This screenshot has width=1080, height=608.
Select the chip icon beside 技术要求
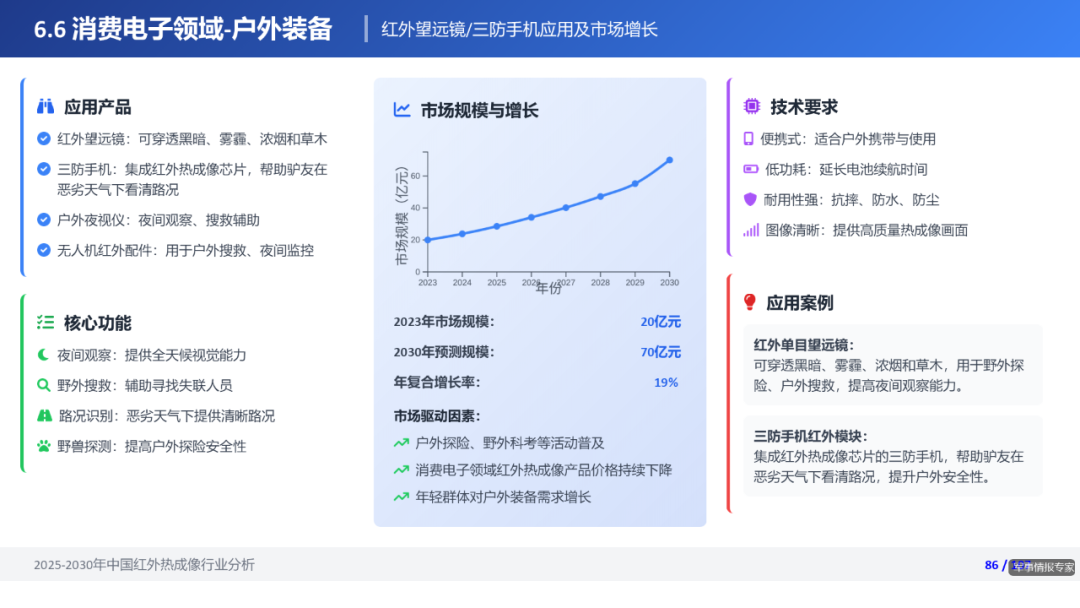tap(751, 105)
